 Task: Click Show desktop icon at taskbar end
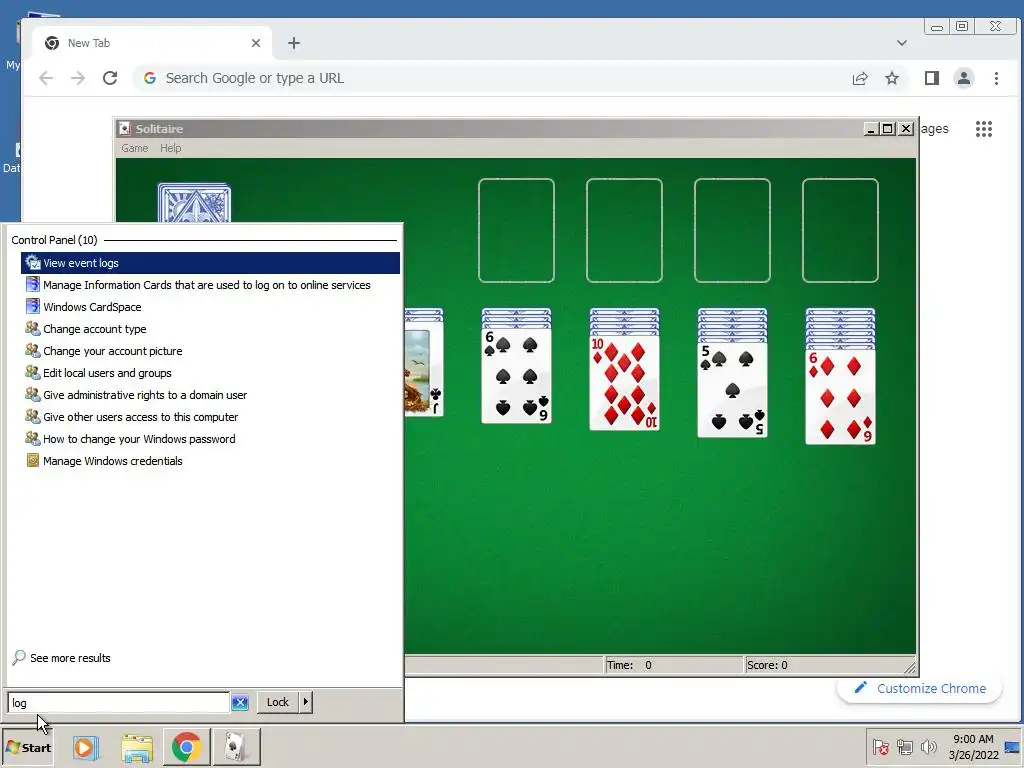(1013, 747)
